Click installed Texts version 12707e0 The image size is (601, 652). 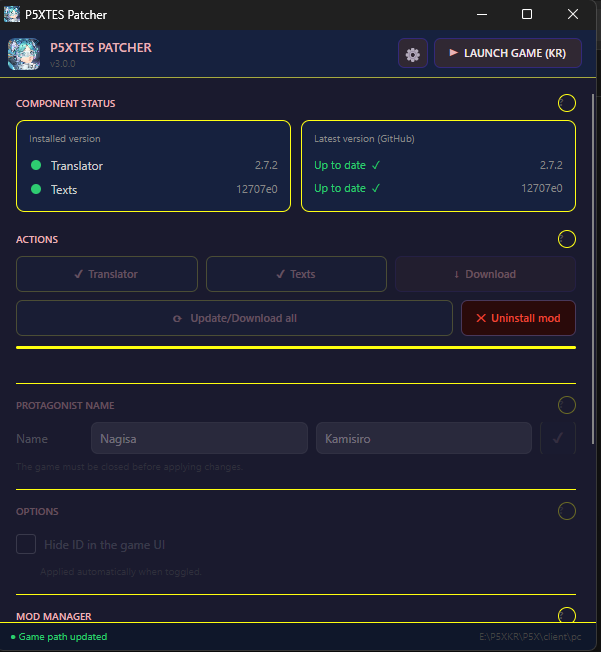tap(257, 189)
